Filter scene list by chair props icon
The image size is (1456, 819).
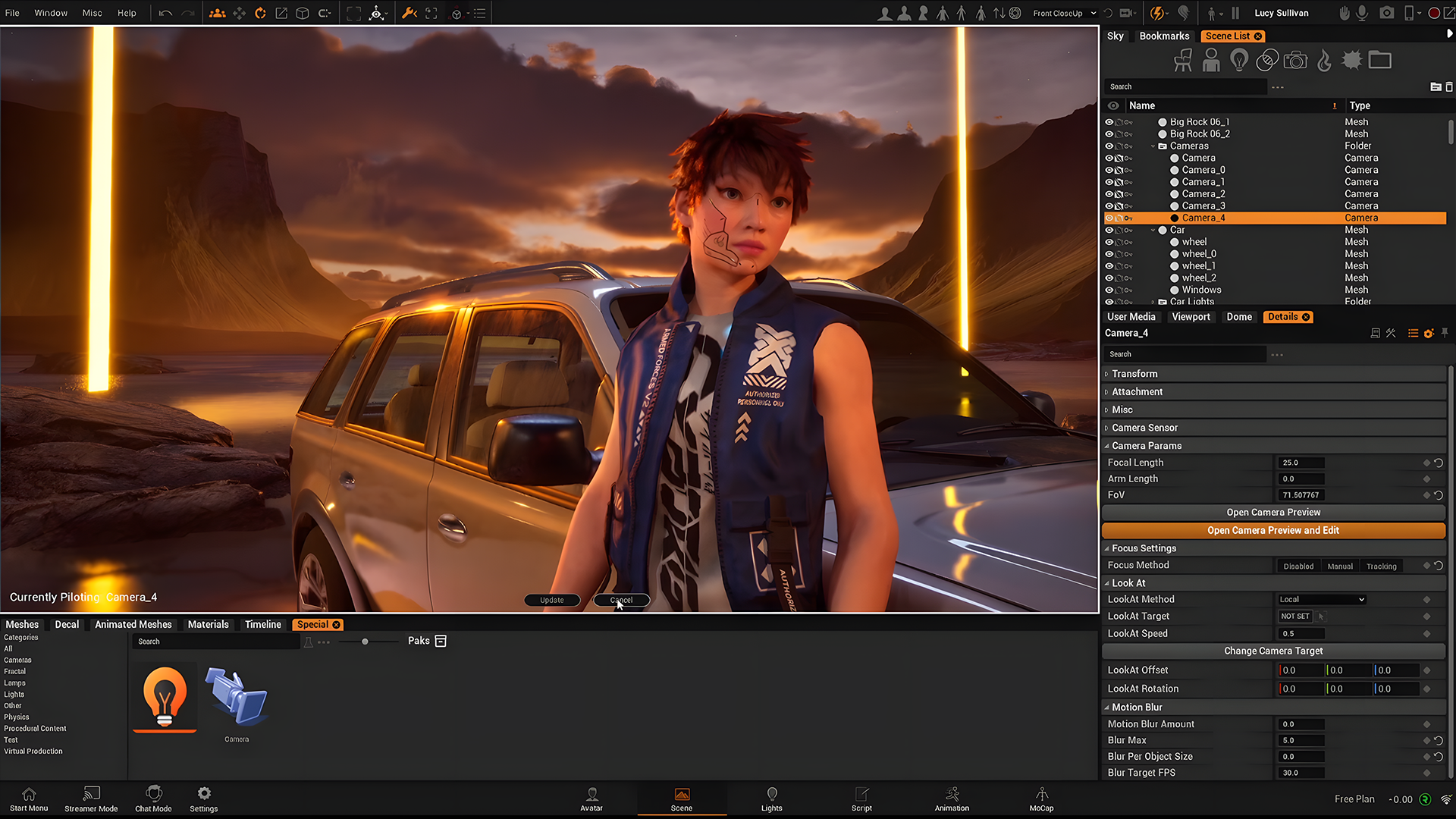click(x=1183, y=60)
